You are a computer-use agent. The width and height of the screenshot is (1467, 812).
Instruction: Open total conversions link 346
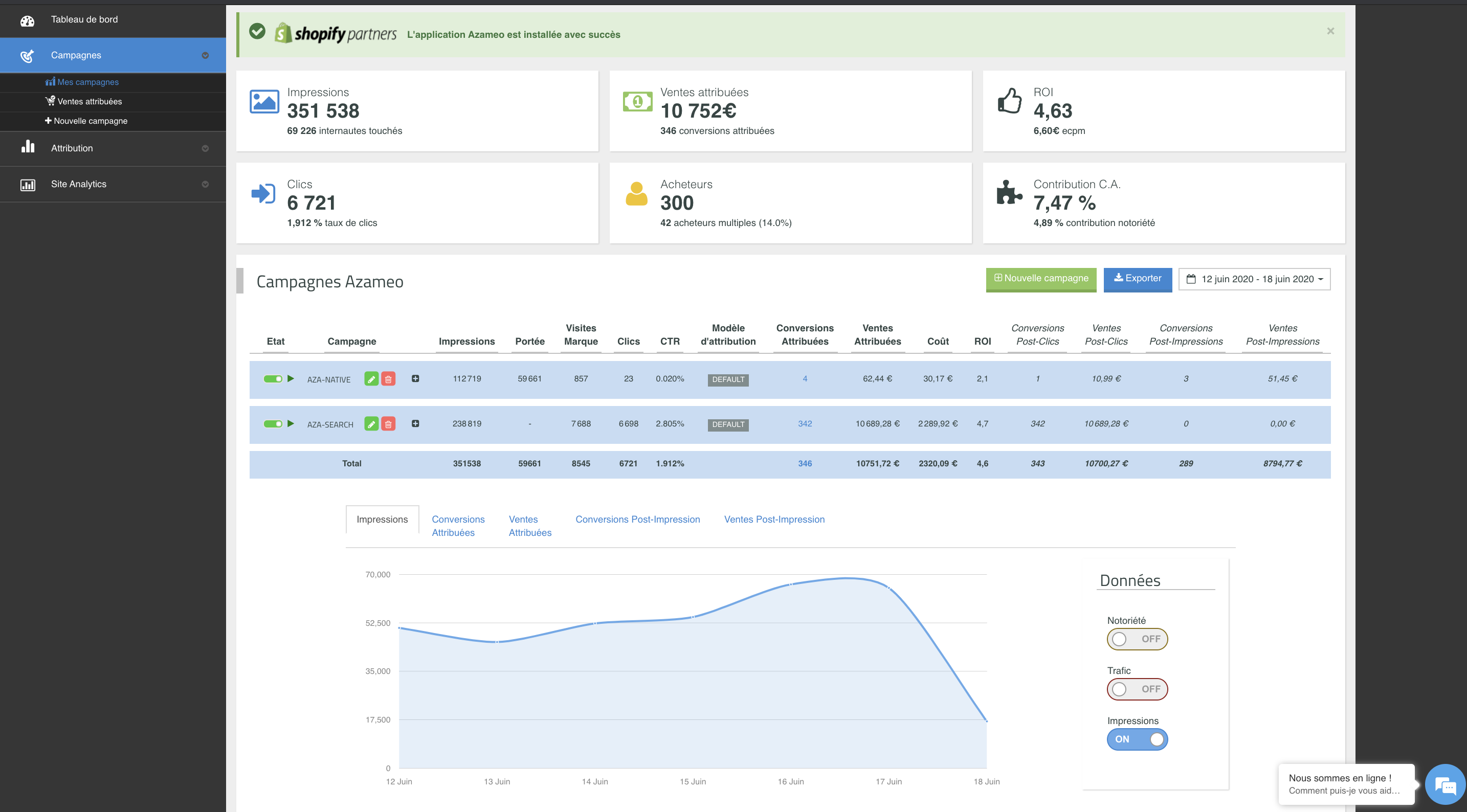click(805, 463)
